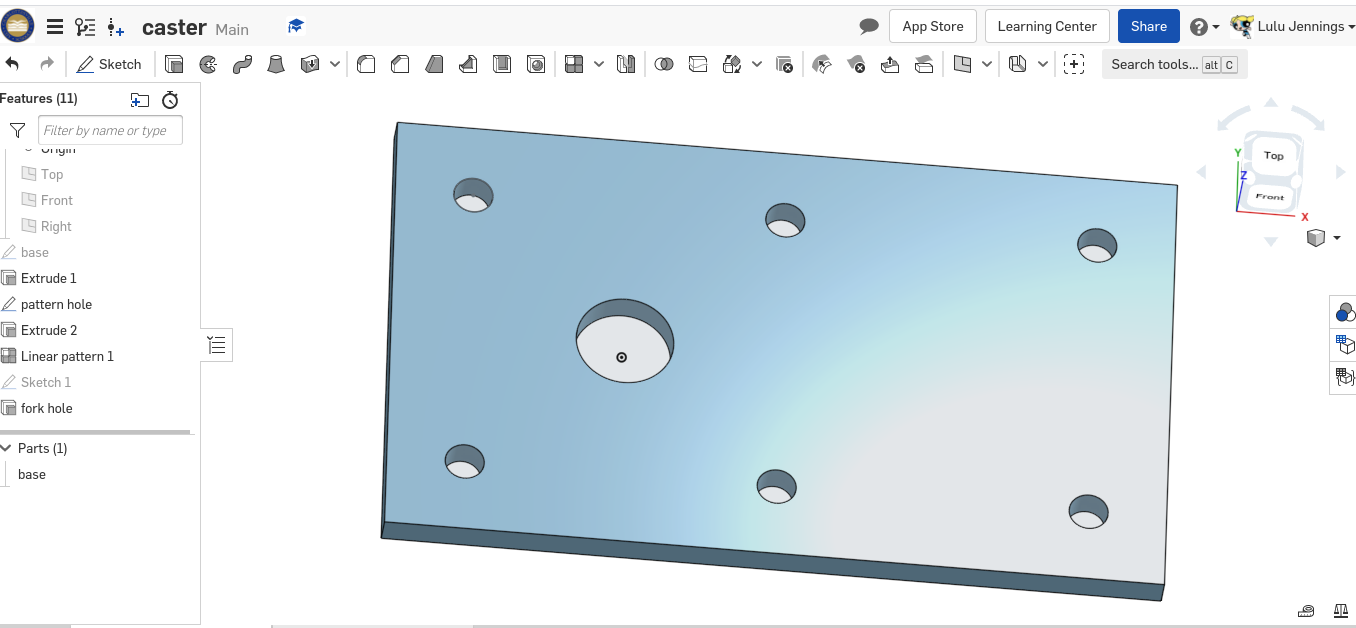Select the Shell tool
The image size is (1356, 628).
pos(502,64)
